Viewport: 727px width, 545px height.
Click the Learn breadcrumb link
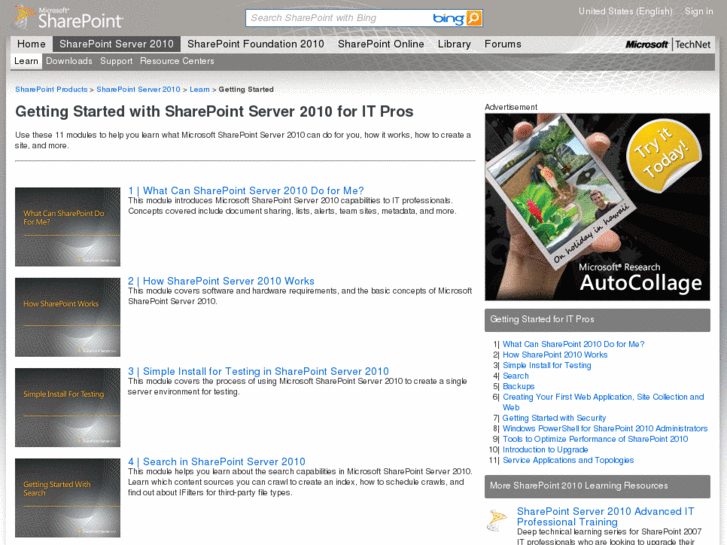199,89
